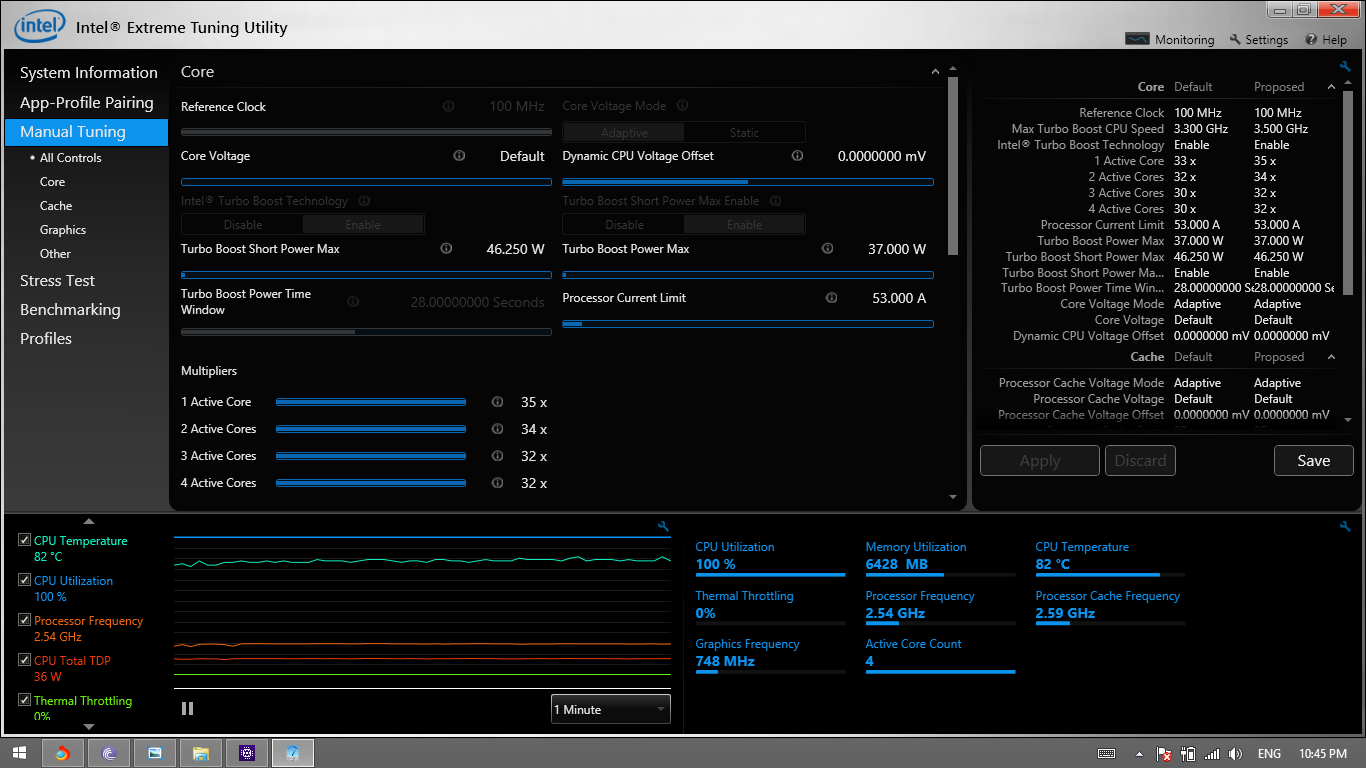Pause the monitoring graph
The height and width of the screenshot is (768, 1366).
(x=188, y=709)
